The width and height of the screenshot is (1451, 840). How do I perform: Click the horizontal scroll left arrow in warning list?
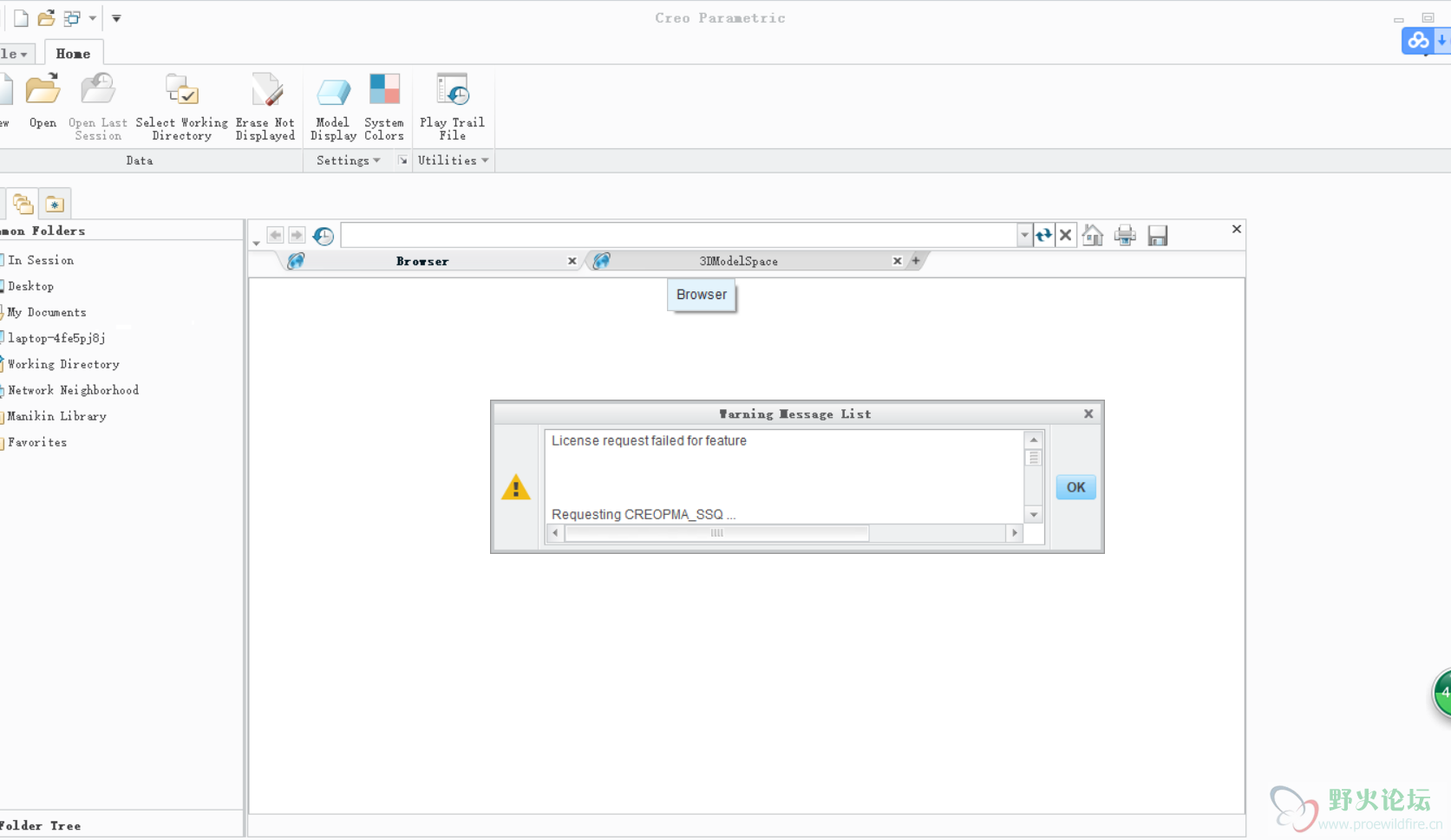pyautogui.click(x=555, y=533)
